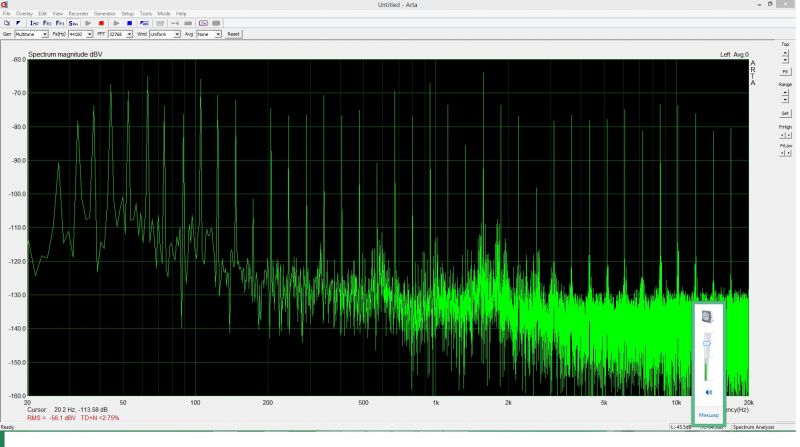Viewport: 800px width, 447px height.
Task: Select the Fr2 frequency response mode icon
Action: (47, 22)
